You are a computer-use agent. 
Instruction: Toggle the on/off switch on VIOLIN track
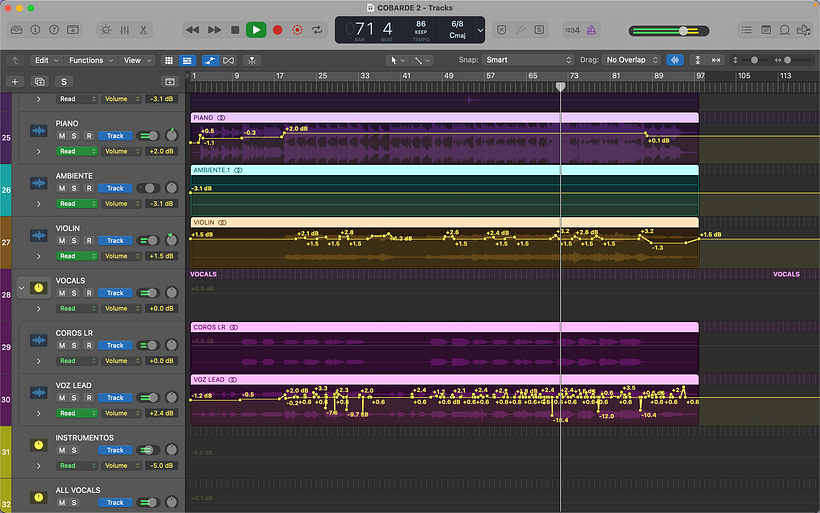coord(149,241)
